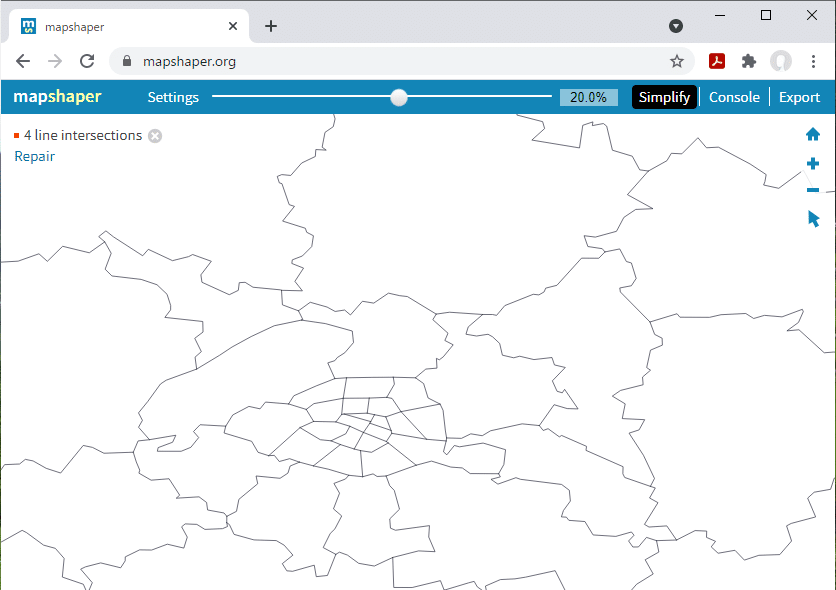Open a new browser tab
Screen dimensions: 836x590
point(271,26)
